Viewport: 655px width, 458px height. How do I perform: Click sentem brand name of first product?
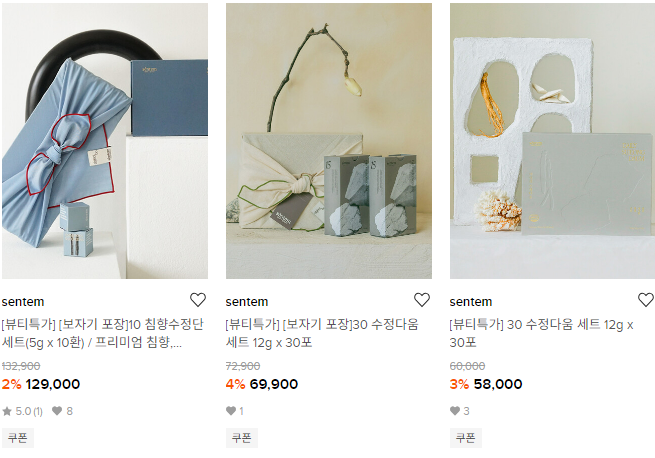tap(23, 302)
